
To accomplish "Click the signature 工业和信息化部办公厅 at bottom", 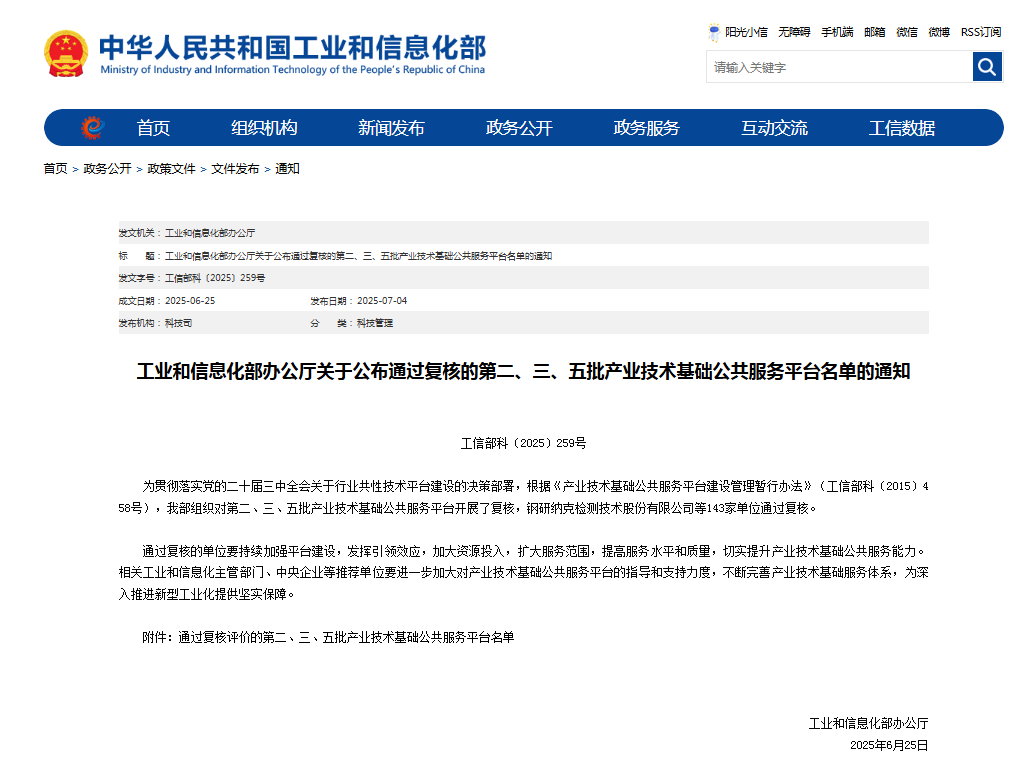I will pos(868,724).
